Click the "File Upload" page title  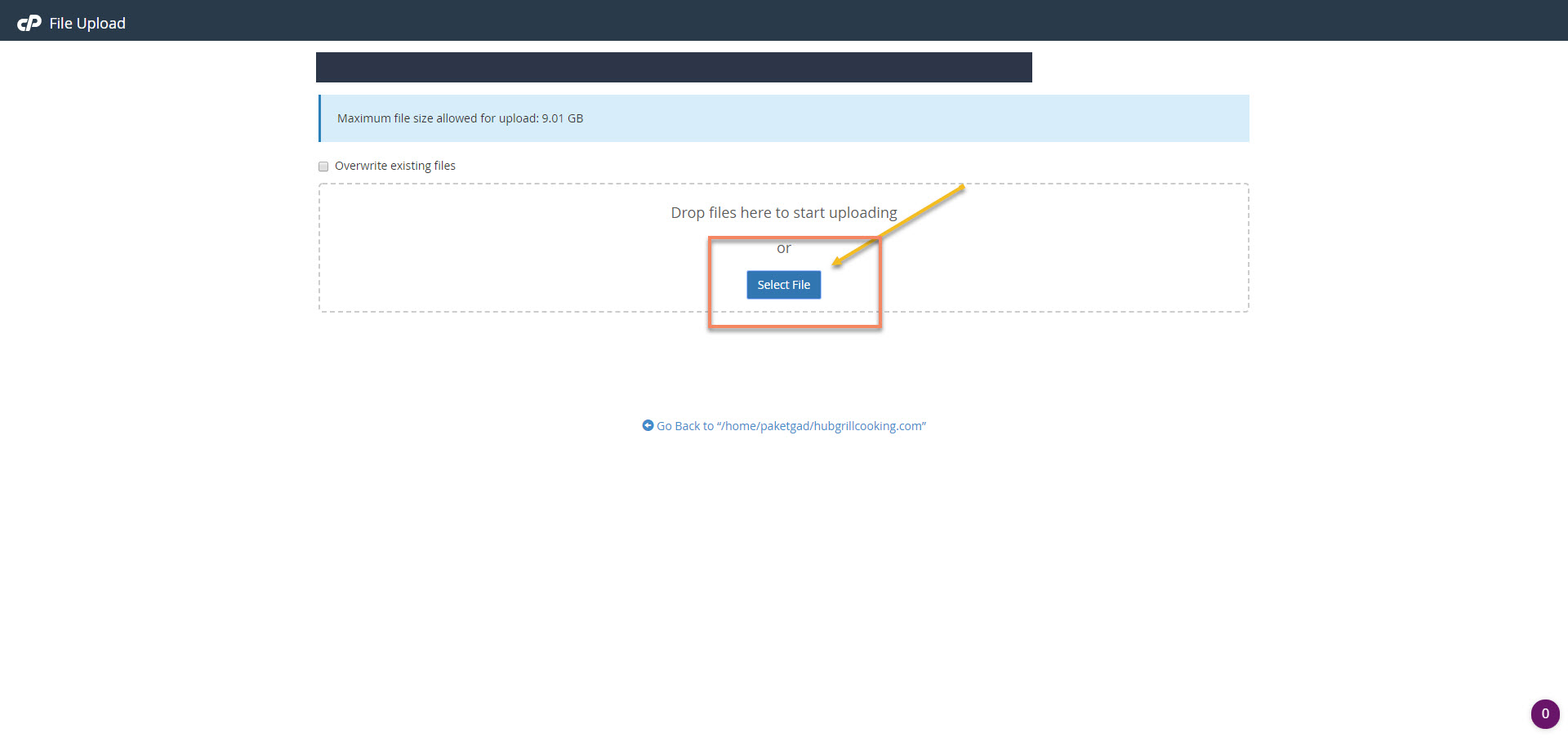coord(87,23)
